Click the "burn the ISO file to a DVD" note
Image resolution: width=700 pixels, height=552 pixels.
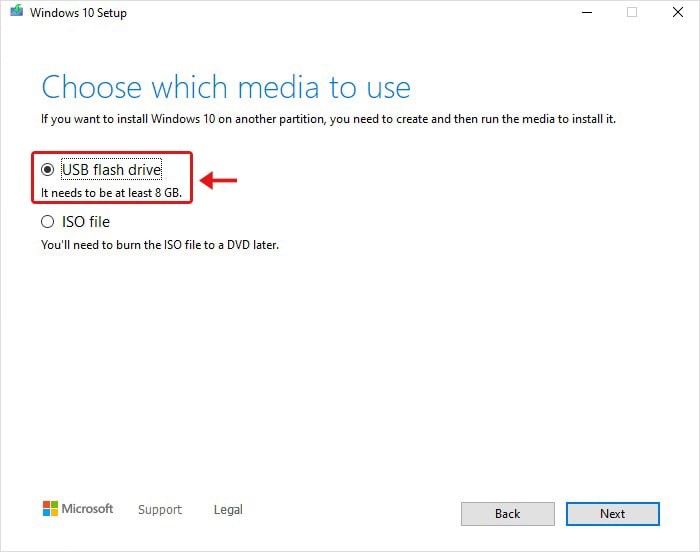tap(160, 244)
